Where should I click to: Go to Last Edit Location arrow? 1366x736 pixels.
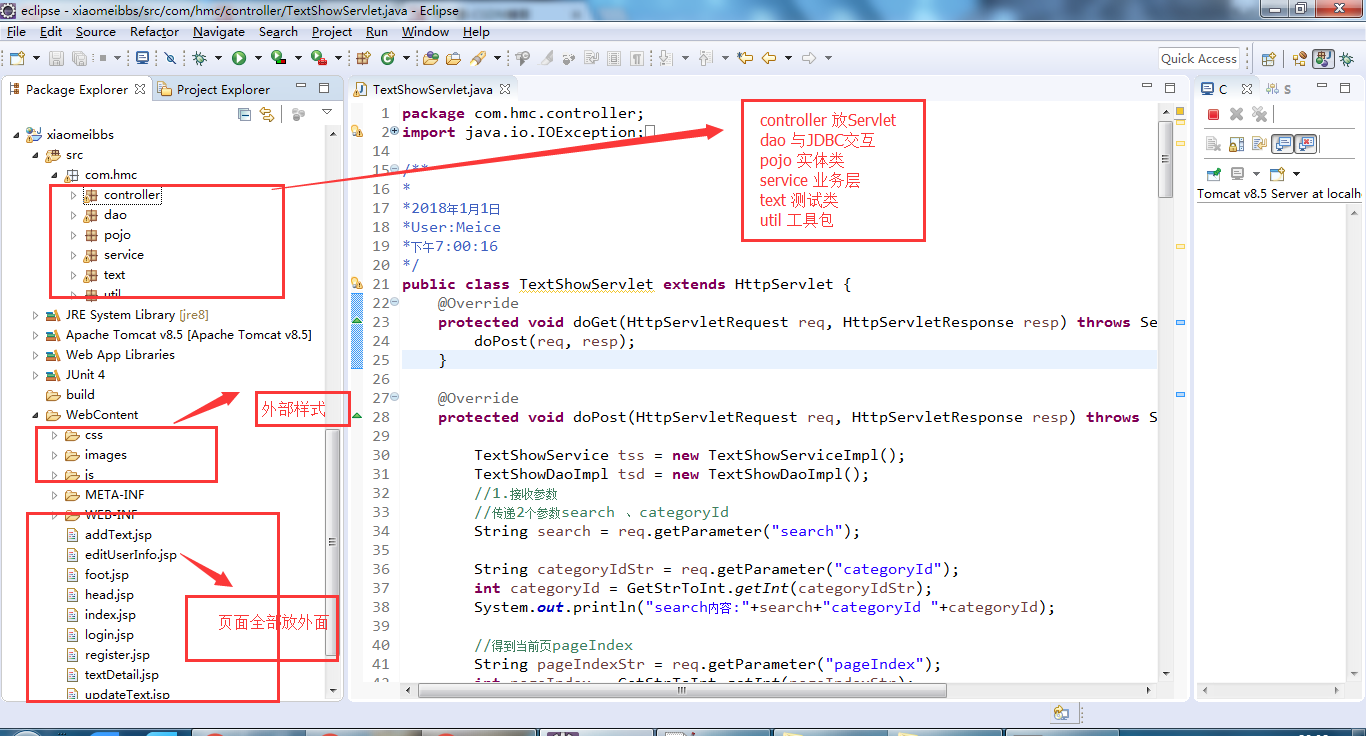[745, 59]
